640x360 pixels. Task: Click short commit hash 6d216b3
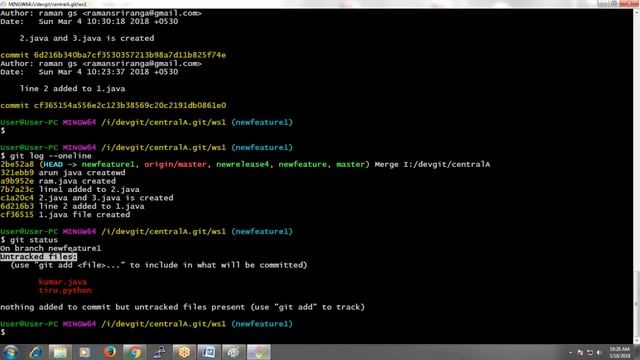pyautogui.click(x=17, y=206)
